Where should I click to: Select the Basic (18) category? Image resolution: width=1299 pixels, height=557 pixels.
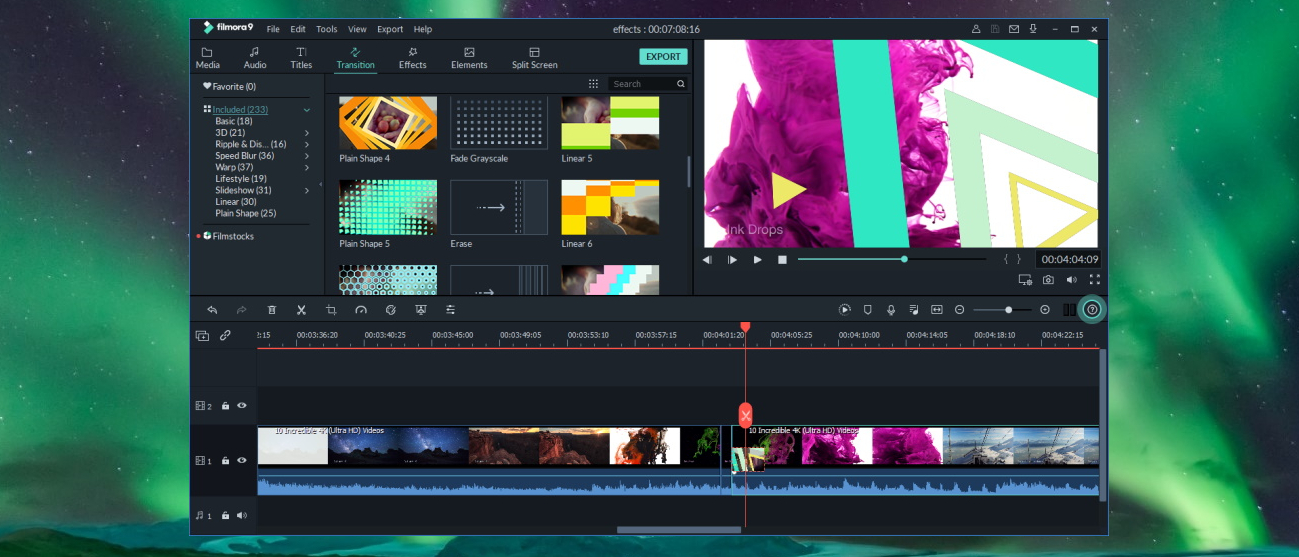234,122
